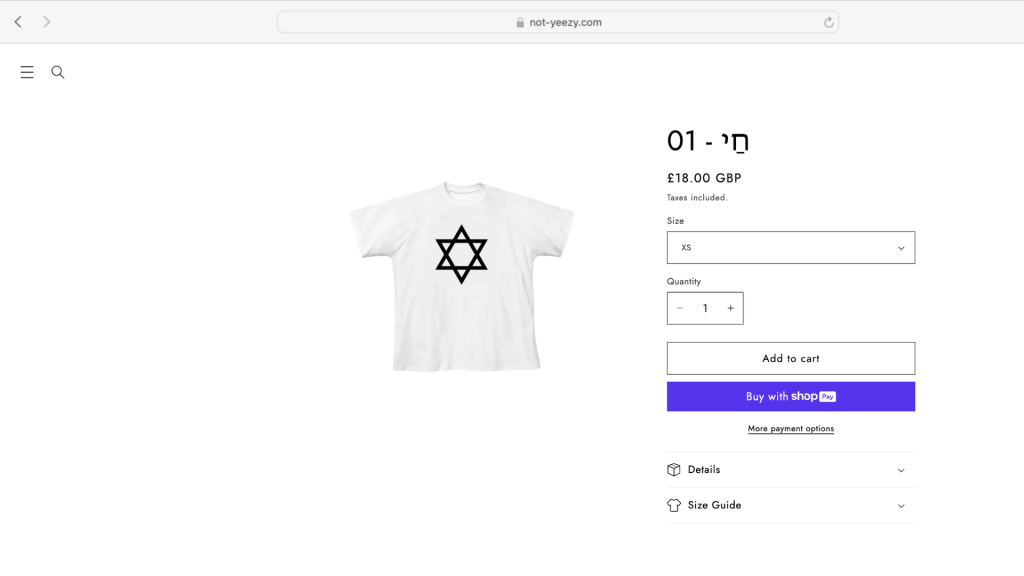
Task: Open the Size dropdown showing XS
Action: tap(790, 248)
